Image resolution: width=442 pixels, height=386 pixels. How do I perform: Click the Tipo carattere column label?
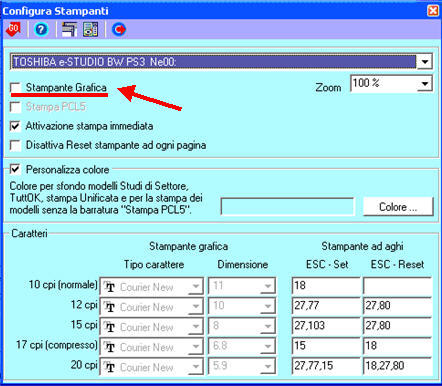click(154, 265)
